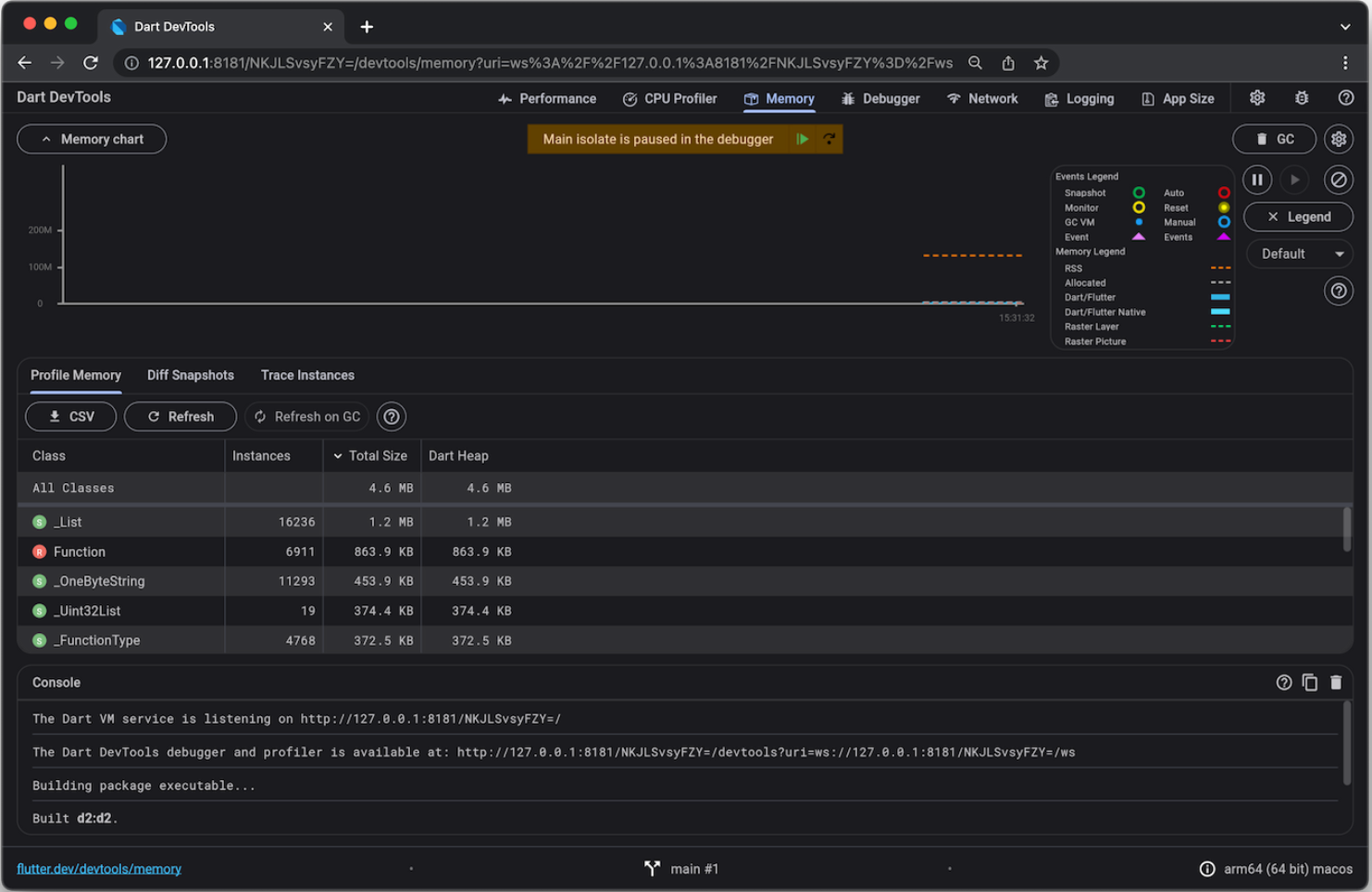The width and height of the screenshot is (1372, 892).
Task: Click the GC trash button
Action: pyautogui.click(x=1274, y=139)
